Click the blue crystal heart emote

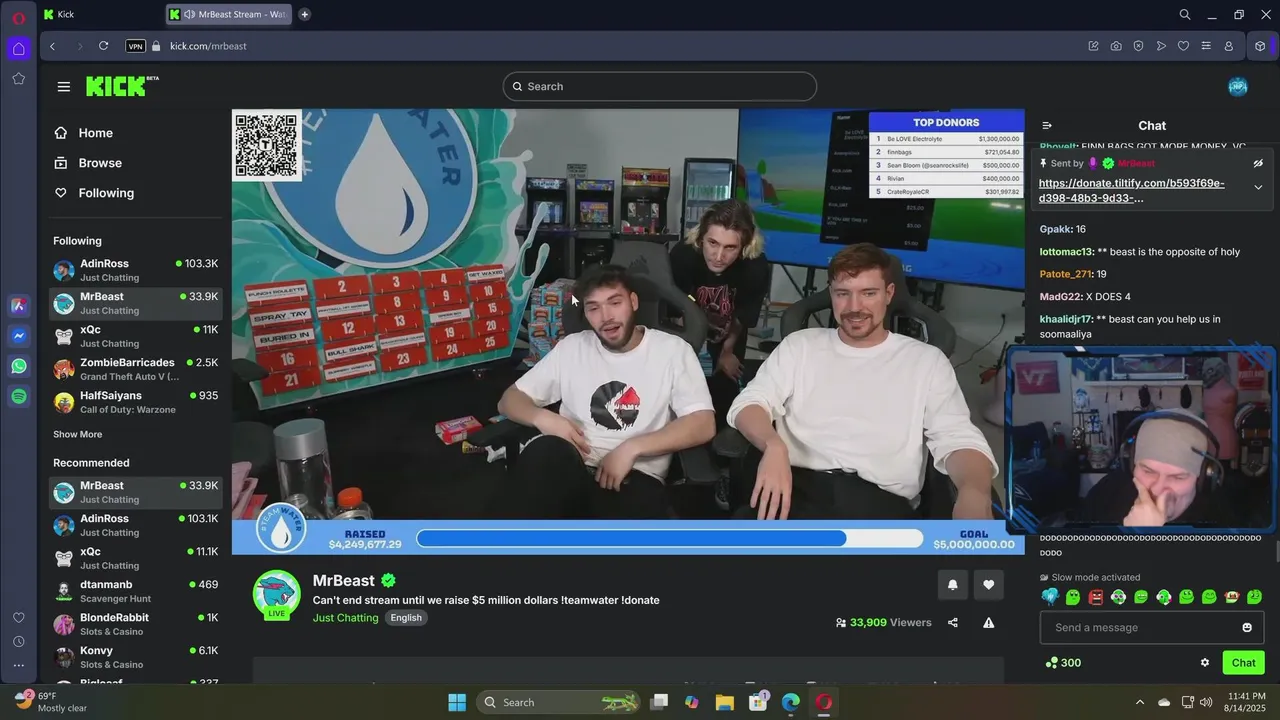point(1050,597)
